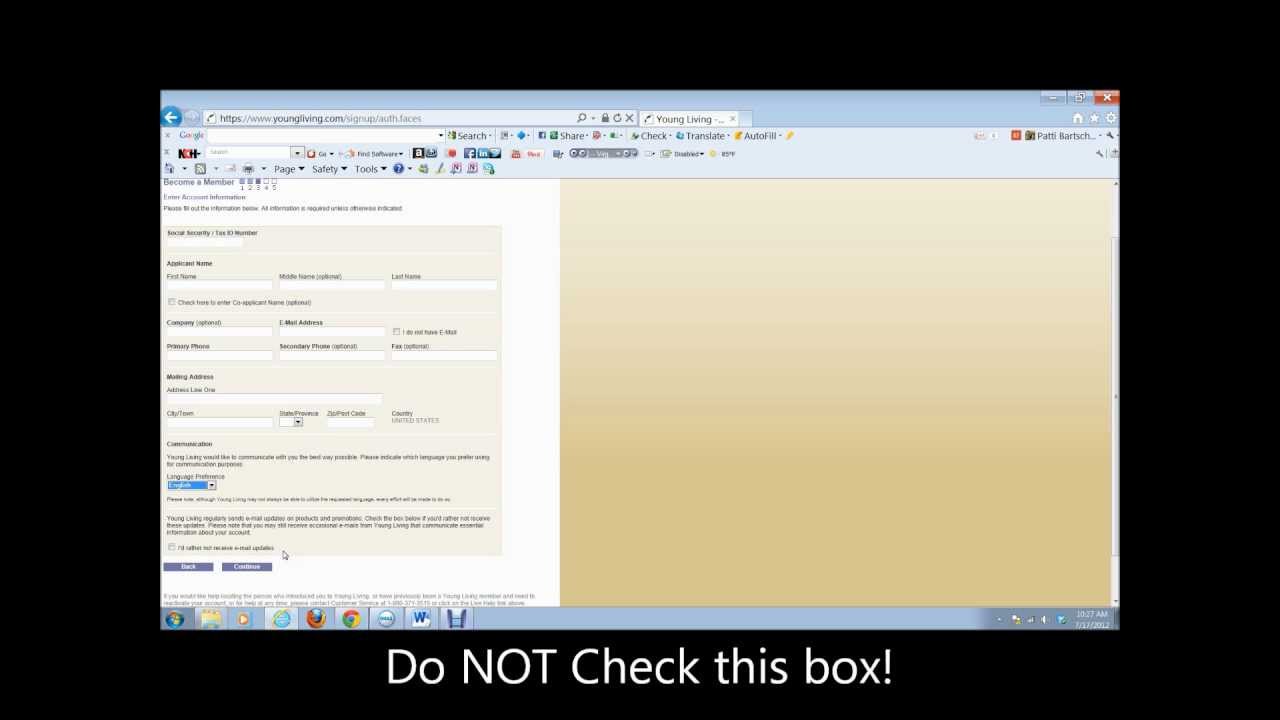Click the Twitter icon on NCH toolbar
Viewport: 1280px width, 720px height.
495,153
